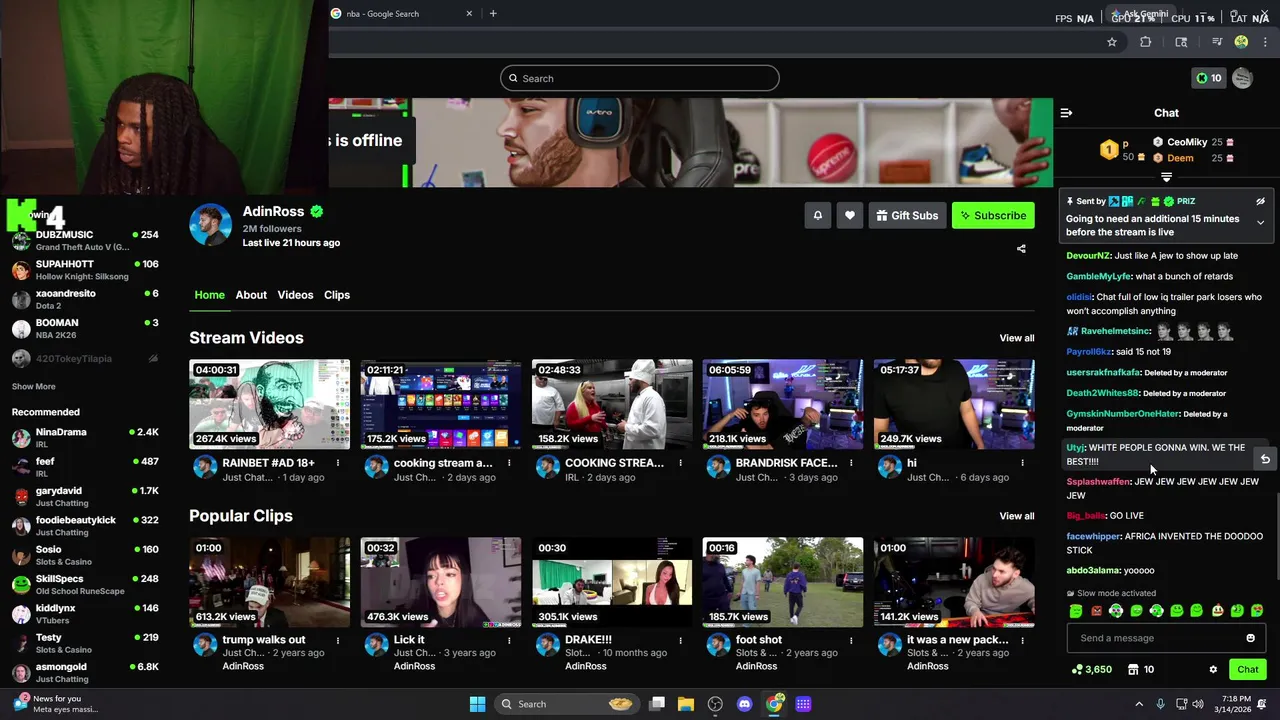Click the KICKs balance showing 10
Screen dimensions: 1280x720
pos(1208,78)
